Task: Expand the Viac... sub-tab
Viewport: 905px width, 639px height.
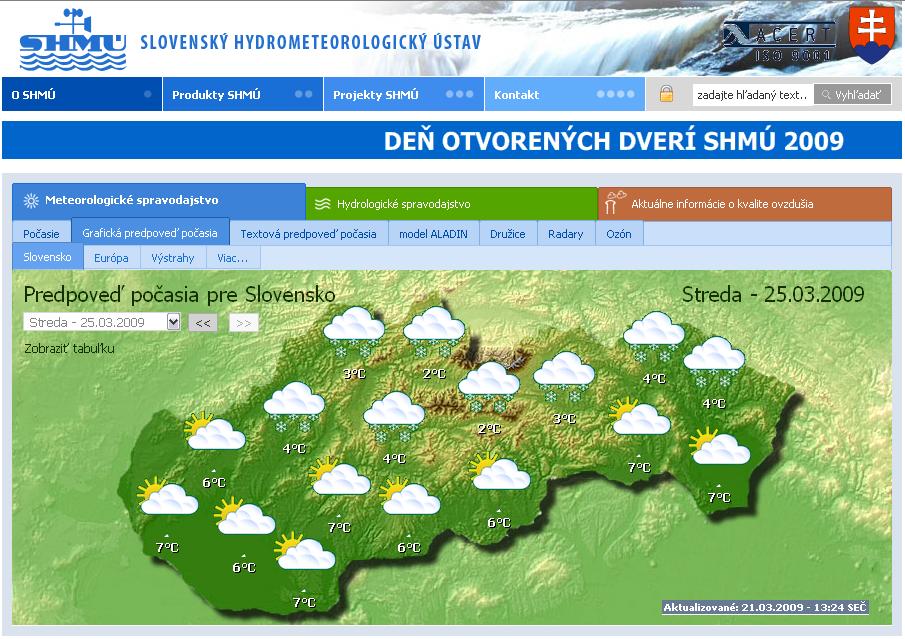Action: pyautogui.click(x=232, y=258)
